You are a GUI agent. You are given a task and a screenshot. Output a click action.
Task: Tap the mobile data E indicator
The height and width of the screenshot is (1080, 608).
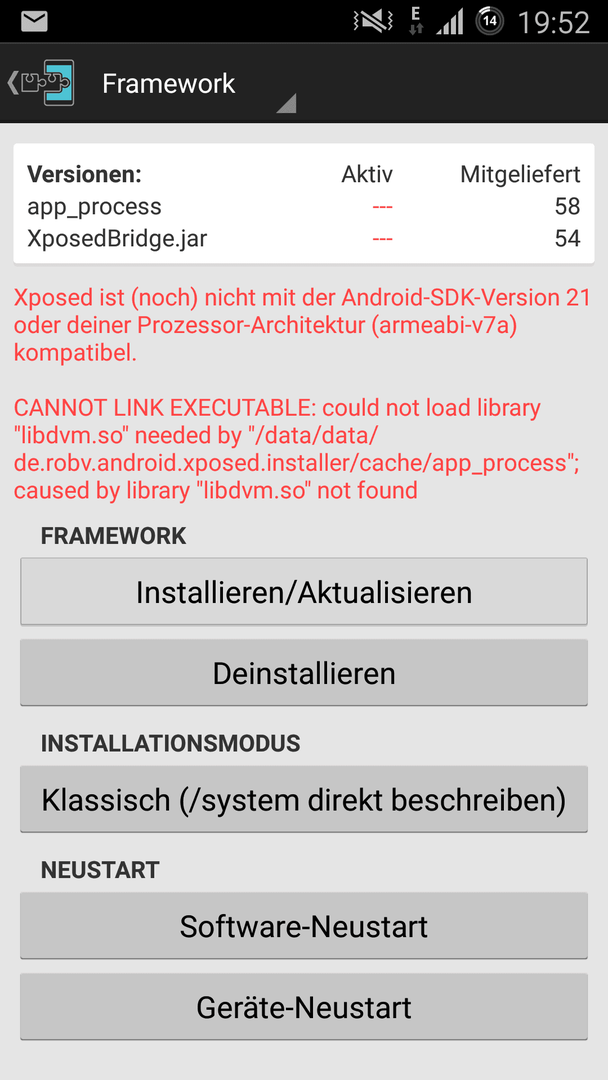[x=415, y=22]
